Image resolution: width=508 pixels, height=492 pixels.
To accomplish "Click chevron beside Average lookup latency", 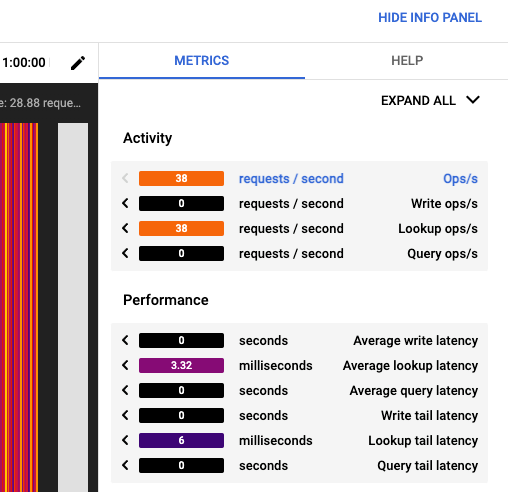I will coord(125,365).
